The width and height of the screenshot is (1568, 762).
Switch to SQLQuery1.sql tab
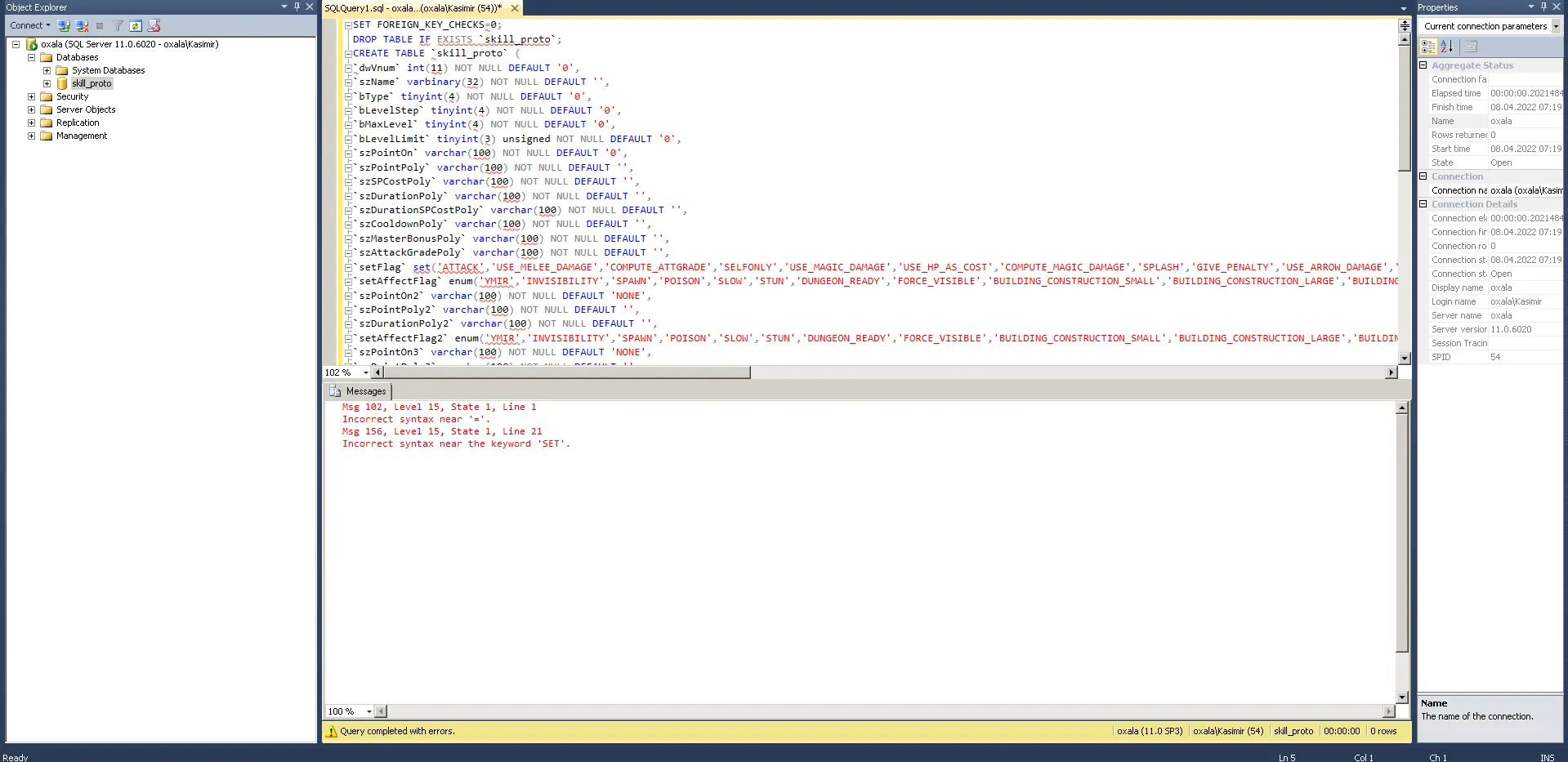pos(413,8)
